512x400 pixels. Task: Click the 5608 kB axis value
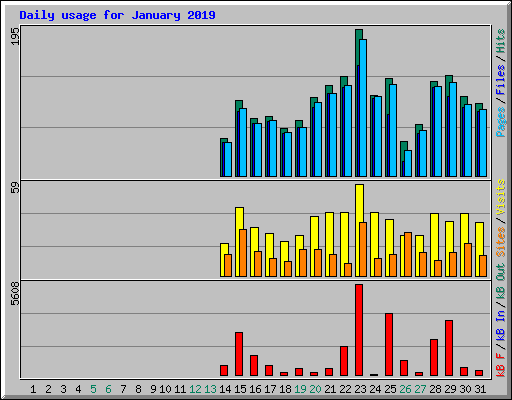15,294
